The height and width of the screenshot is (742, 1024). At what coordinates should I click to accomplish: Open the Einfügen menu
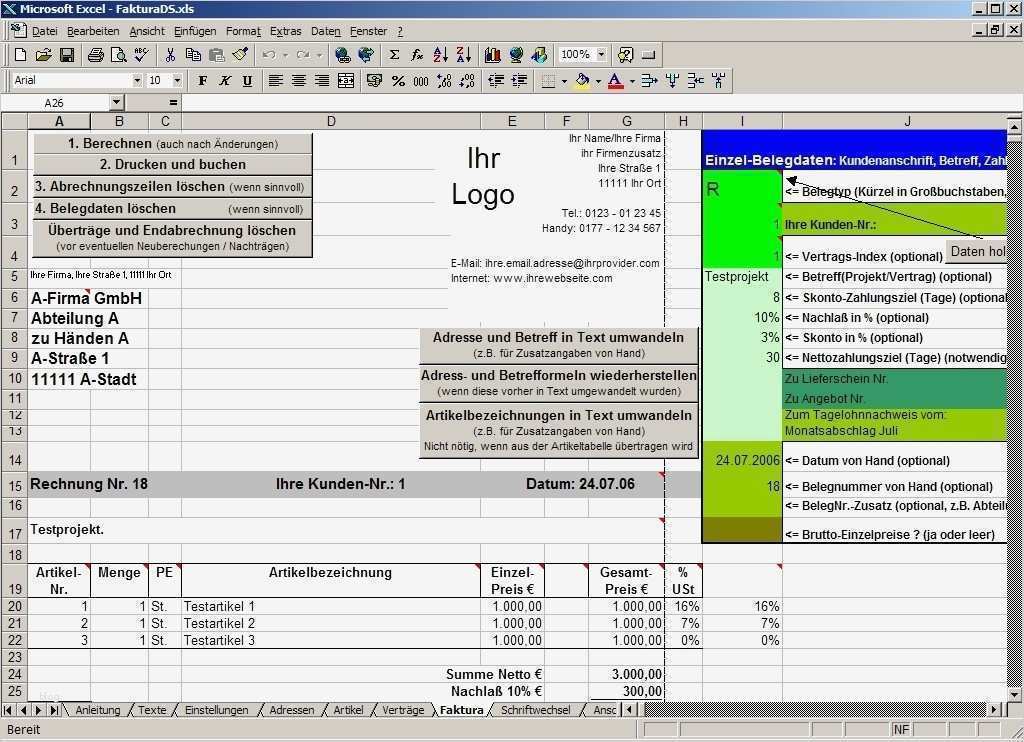coord(195,32)
